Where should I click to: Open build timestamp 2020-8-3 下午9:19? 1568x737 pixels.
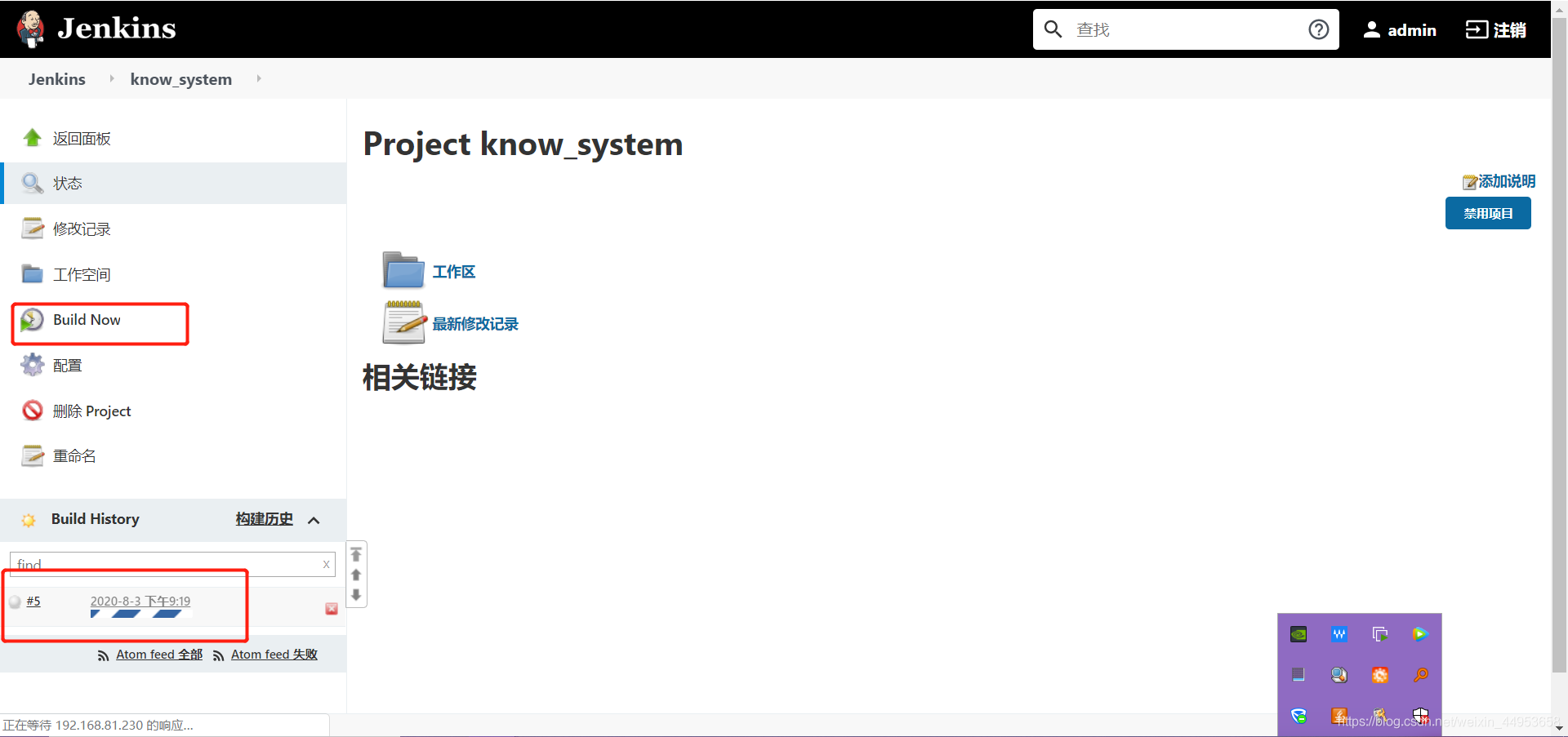140,601
